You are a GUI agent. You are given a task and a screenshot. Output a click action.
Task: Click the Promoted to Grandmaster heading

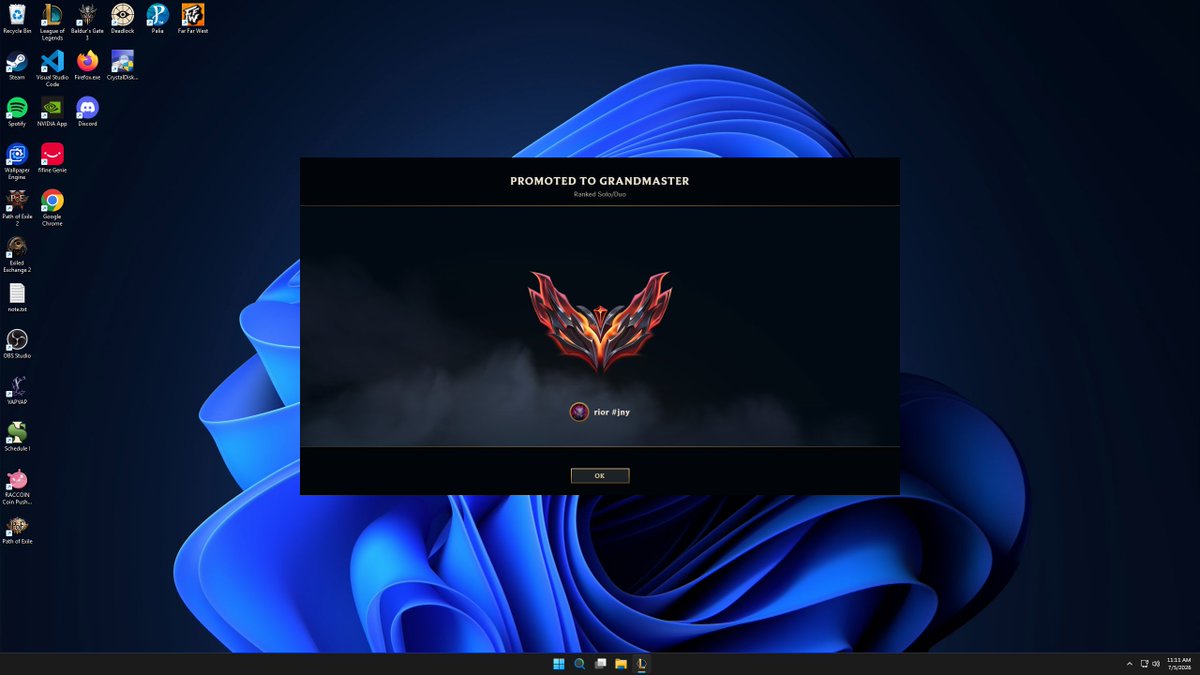600,181
